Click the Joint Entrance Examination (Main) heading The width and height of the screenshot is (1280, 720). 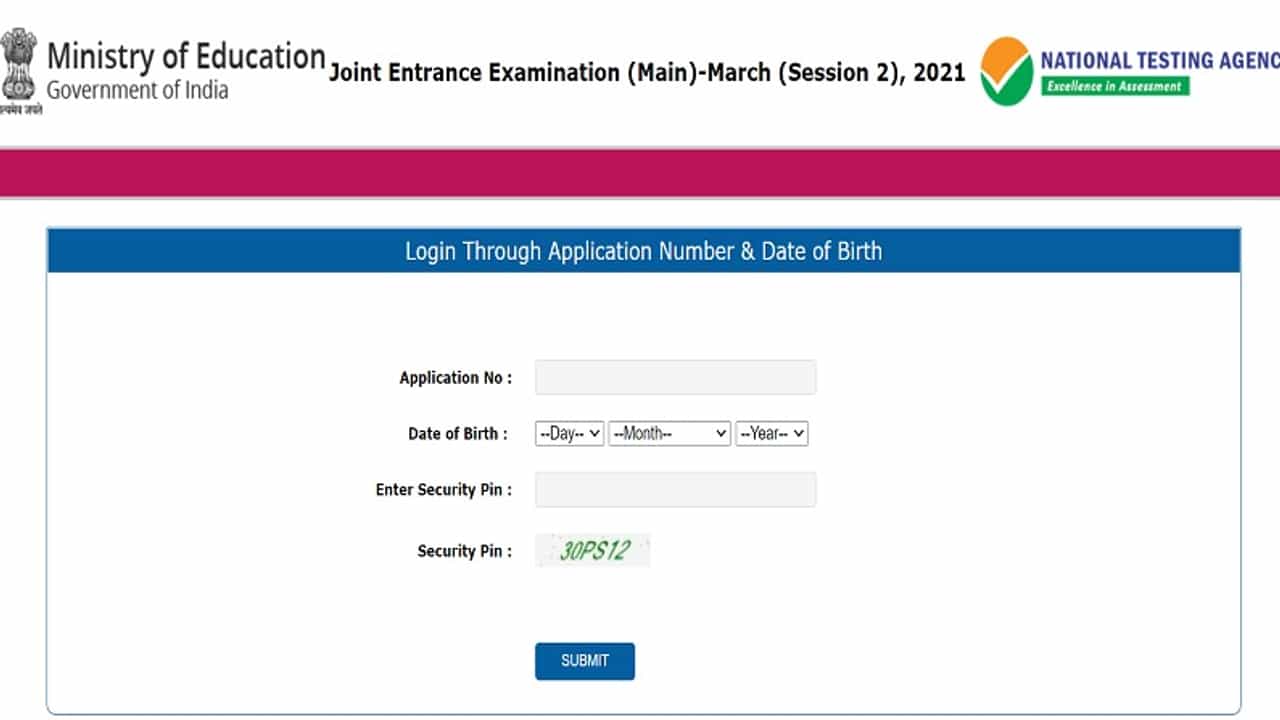pyautogui.click(x=647, y=72)
